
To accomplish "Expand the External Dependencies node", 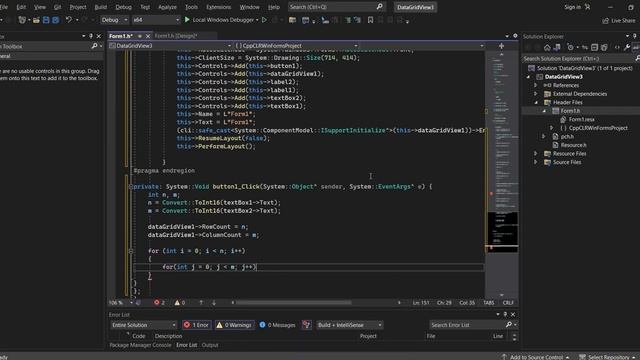I will [536, 94].
